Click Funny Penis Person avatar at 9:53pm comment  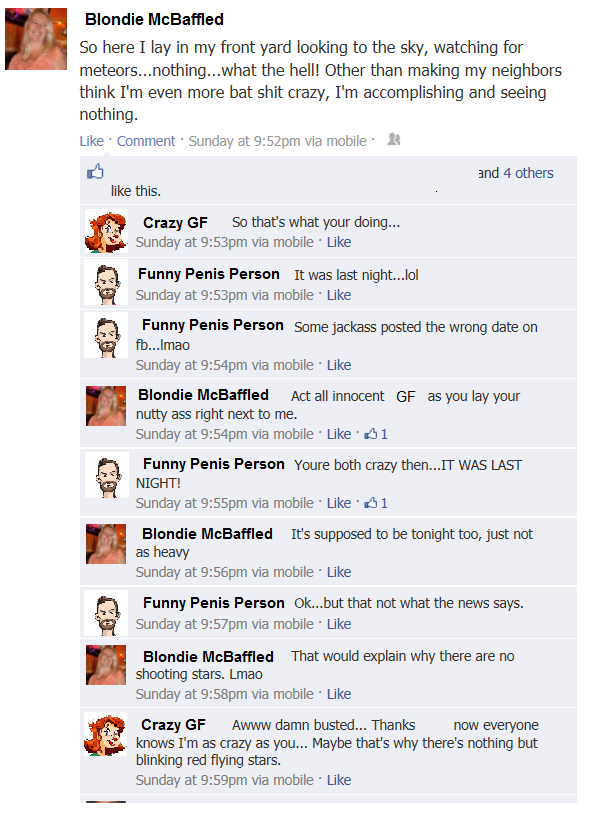pos(106,283)
